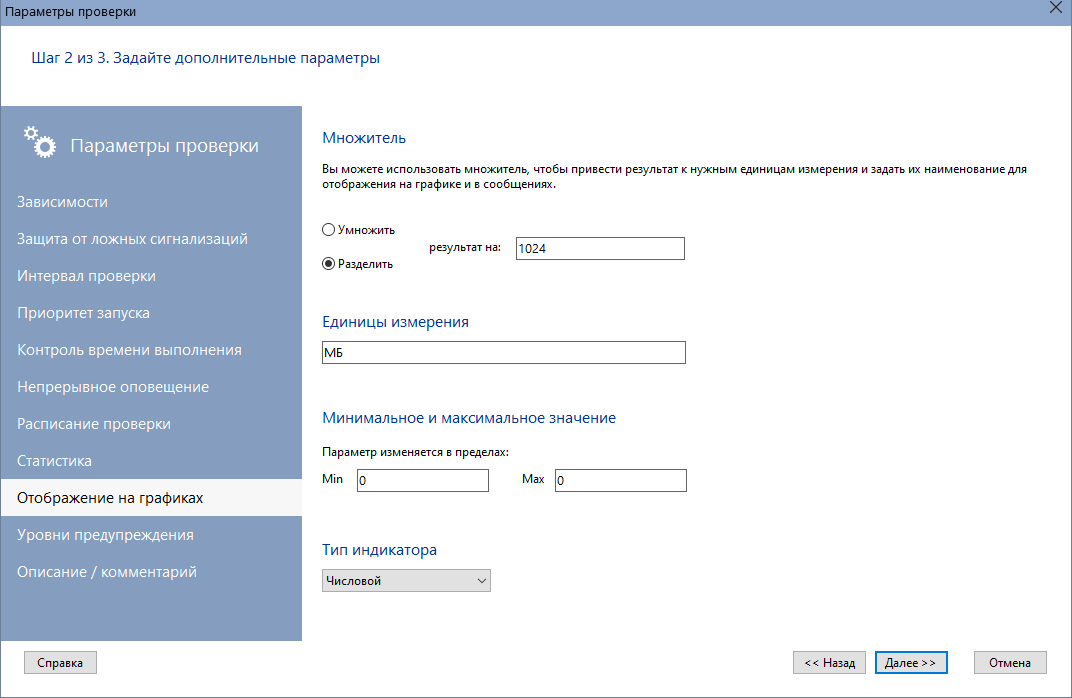Click the multiplier field containing 1024

(600, 248)
